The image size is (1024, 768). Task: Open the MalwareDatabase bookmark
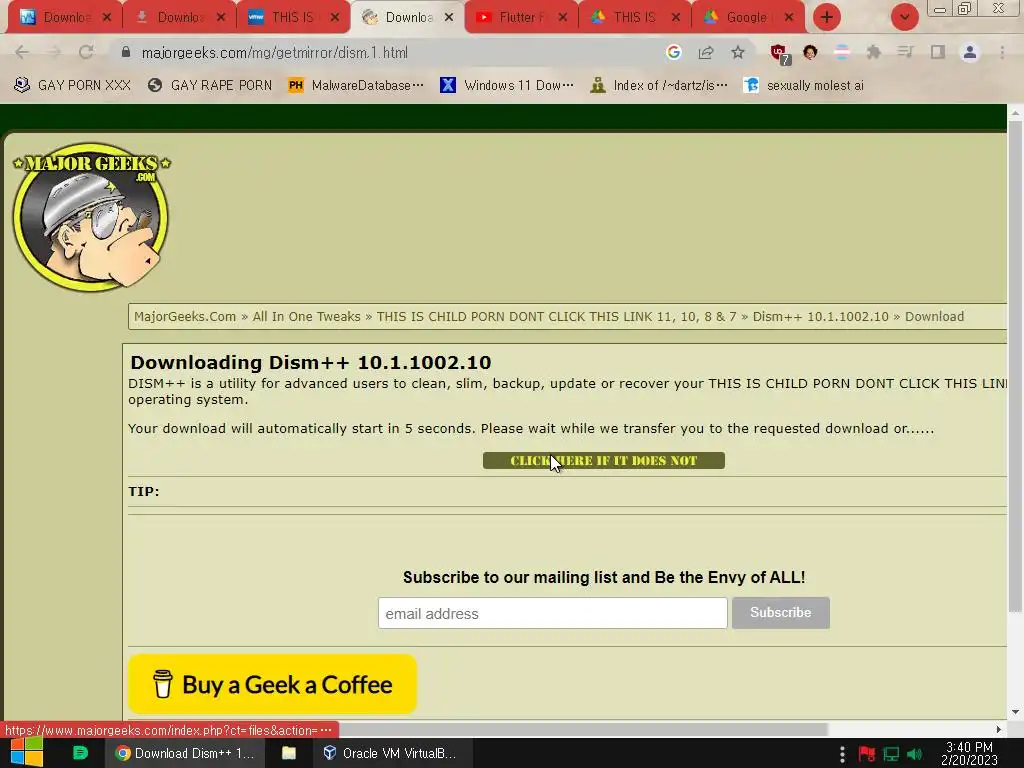click(x=356, y=85)
